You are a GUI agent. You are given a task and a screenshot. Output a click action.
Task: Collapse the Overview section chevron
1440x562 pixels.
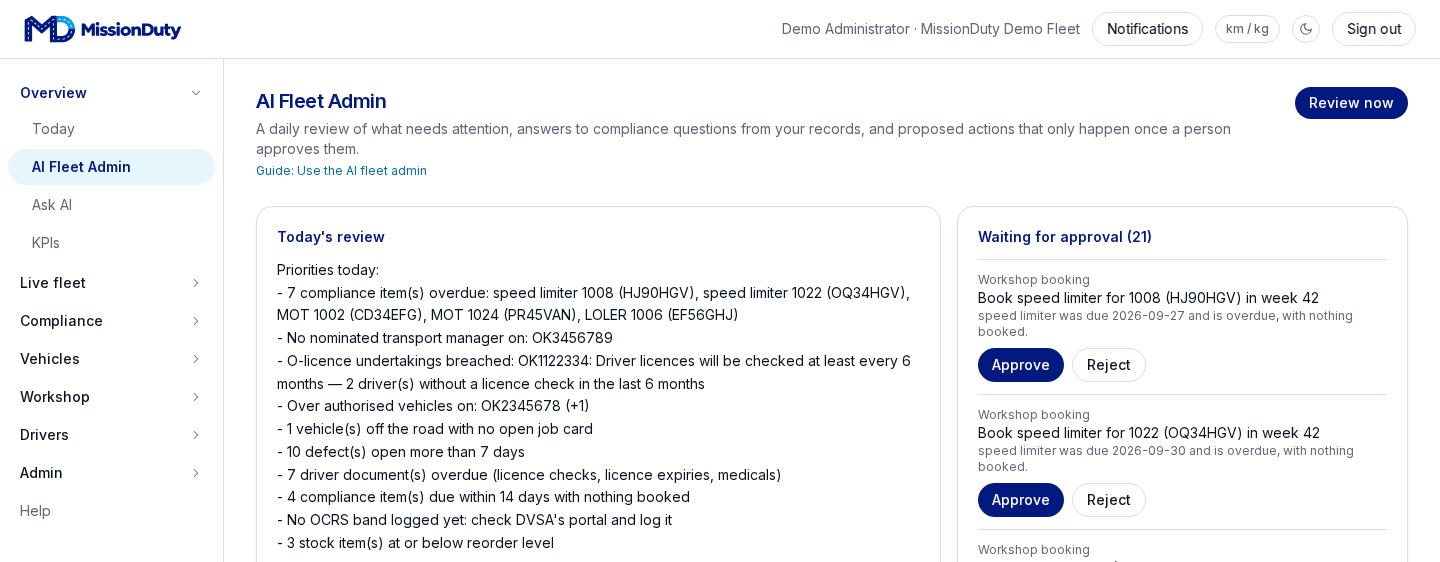pyautogui.click(x=196, y=93)
